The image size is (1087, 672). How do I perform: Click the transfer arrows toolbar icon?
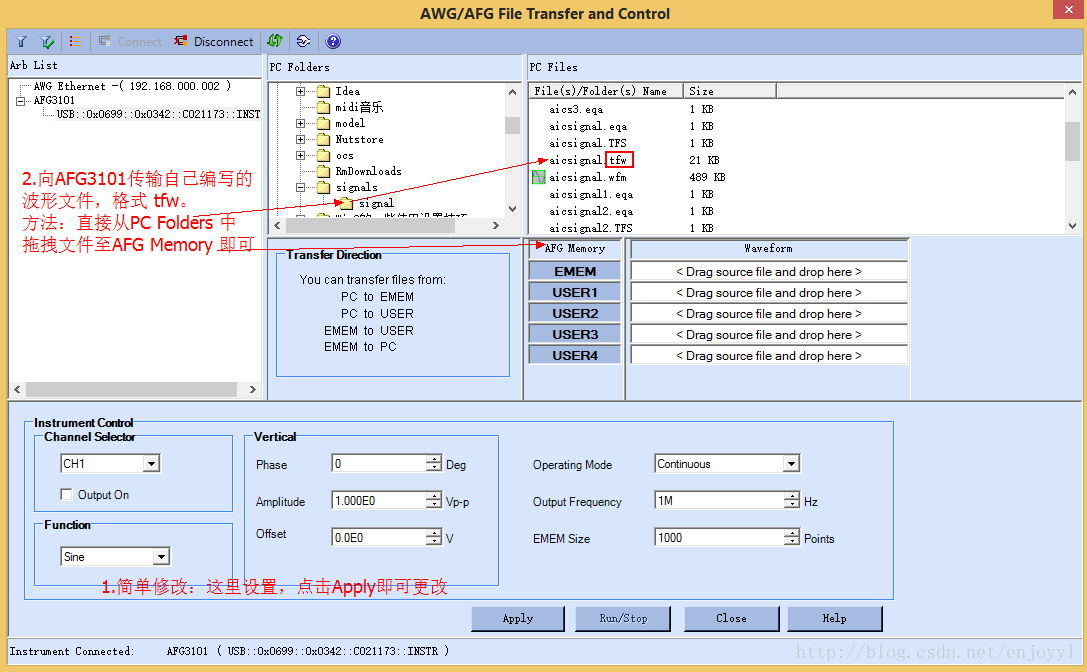pos(303,42)
